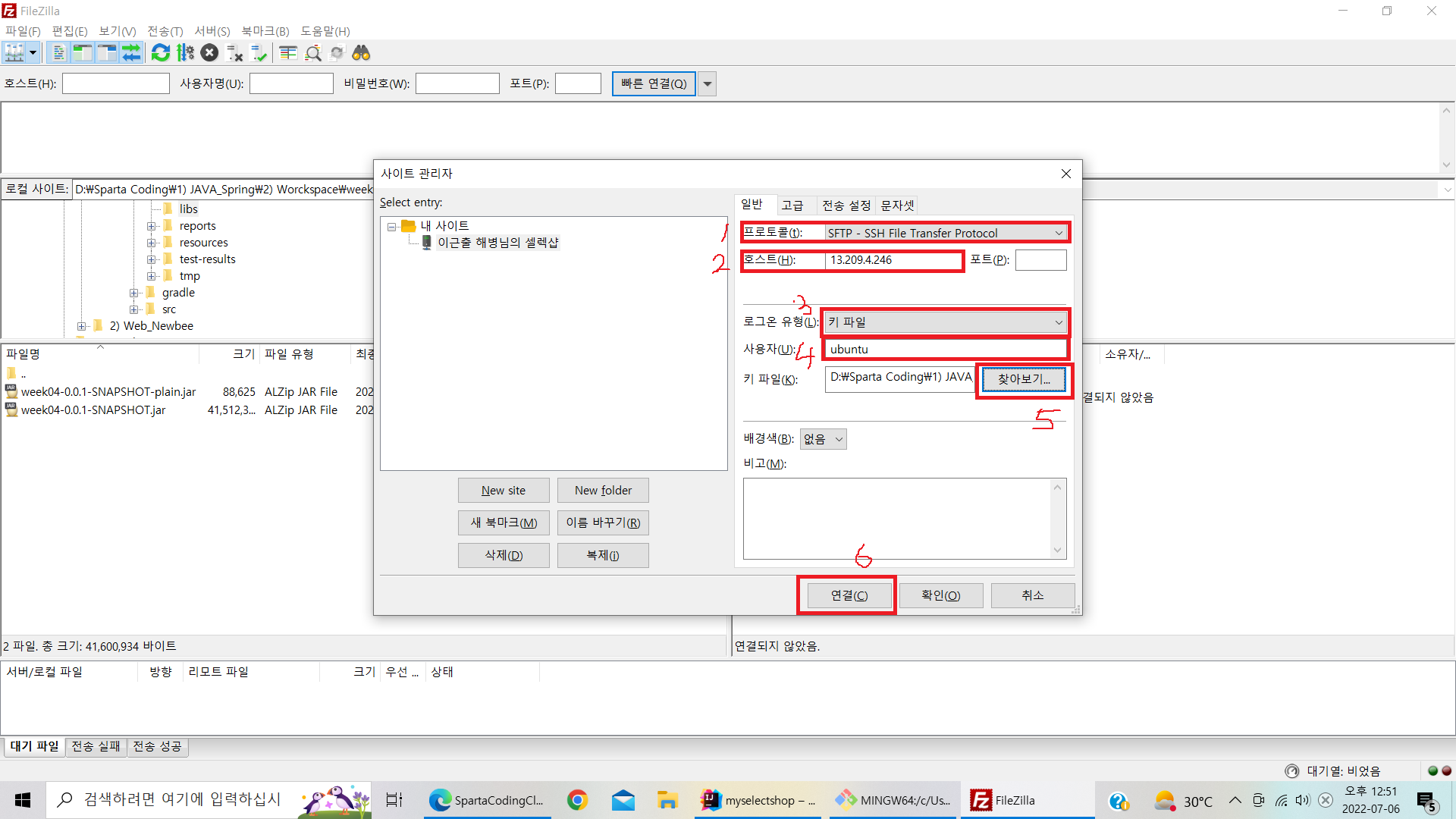Open Chrome from the taskbar
Viewport: 1456px width, 819px height.
(577, 800)
